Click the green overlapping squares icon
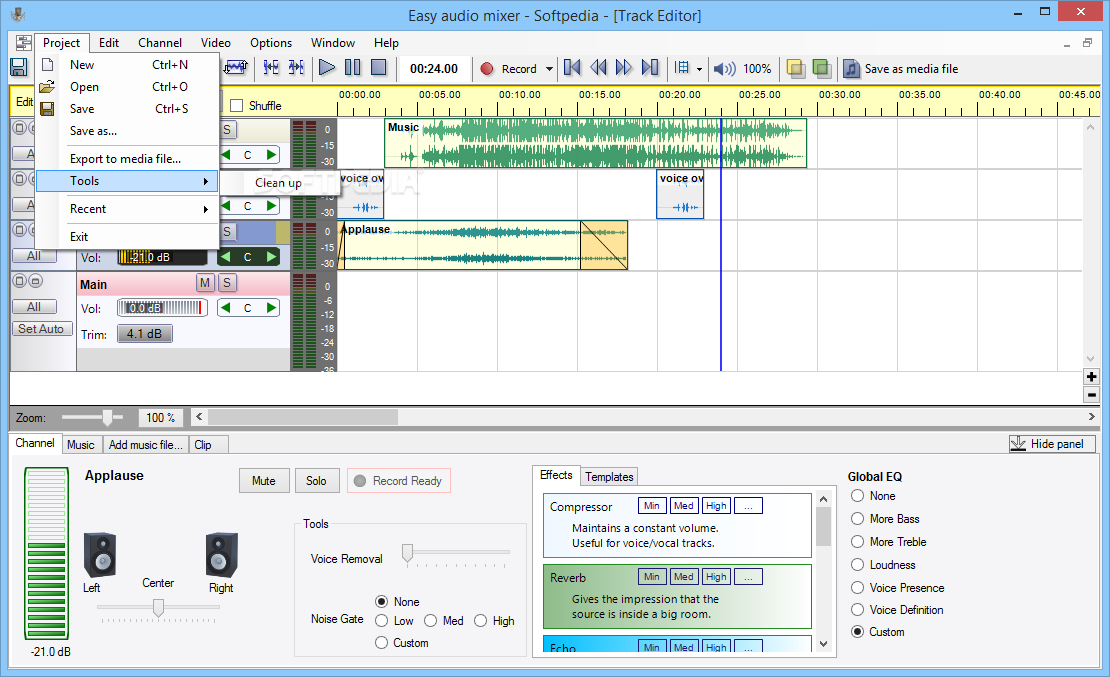This screenshot has width=1110, height=677. [x=821, y=69]
